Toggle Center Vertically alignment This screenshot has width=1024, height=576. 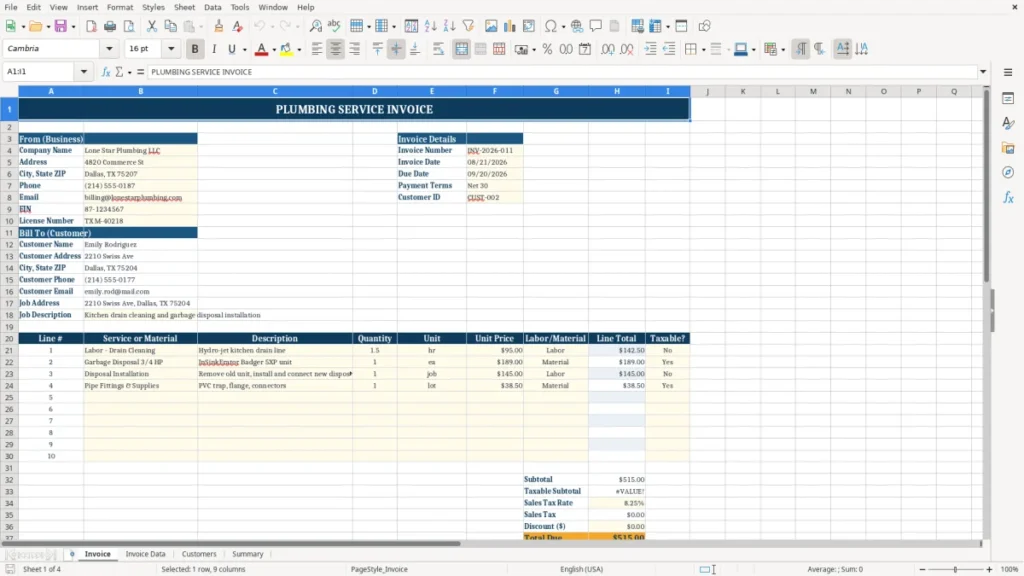point(396,49)
